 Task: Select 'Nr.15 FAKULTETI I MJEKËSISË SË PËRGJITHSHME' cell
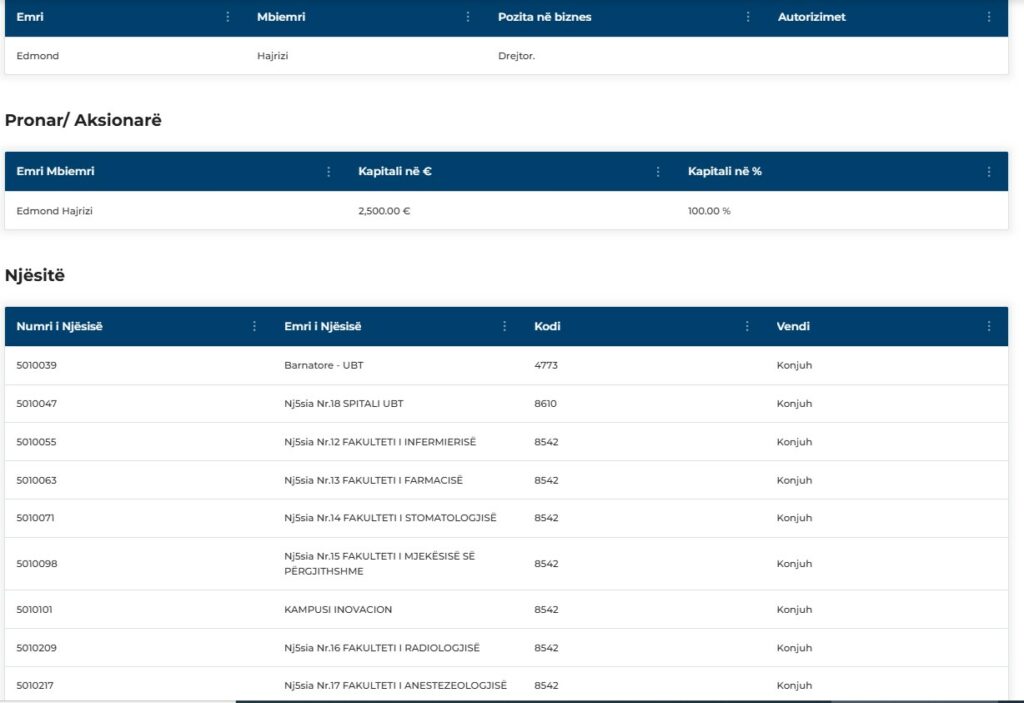pos(379,563)
